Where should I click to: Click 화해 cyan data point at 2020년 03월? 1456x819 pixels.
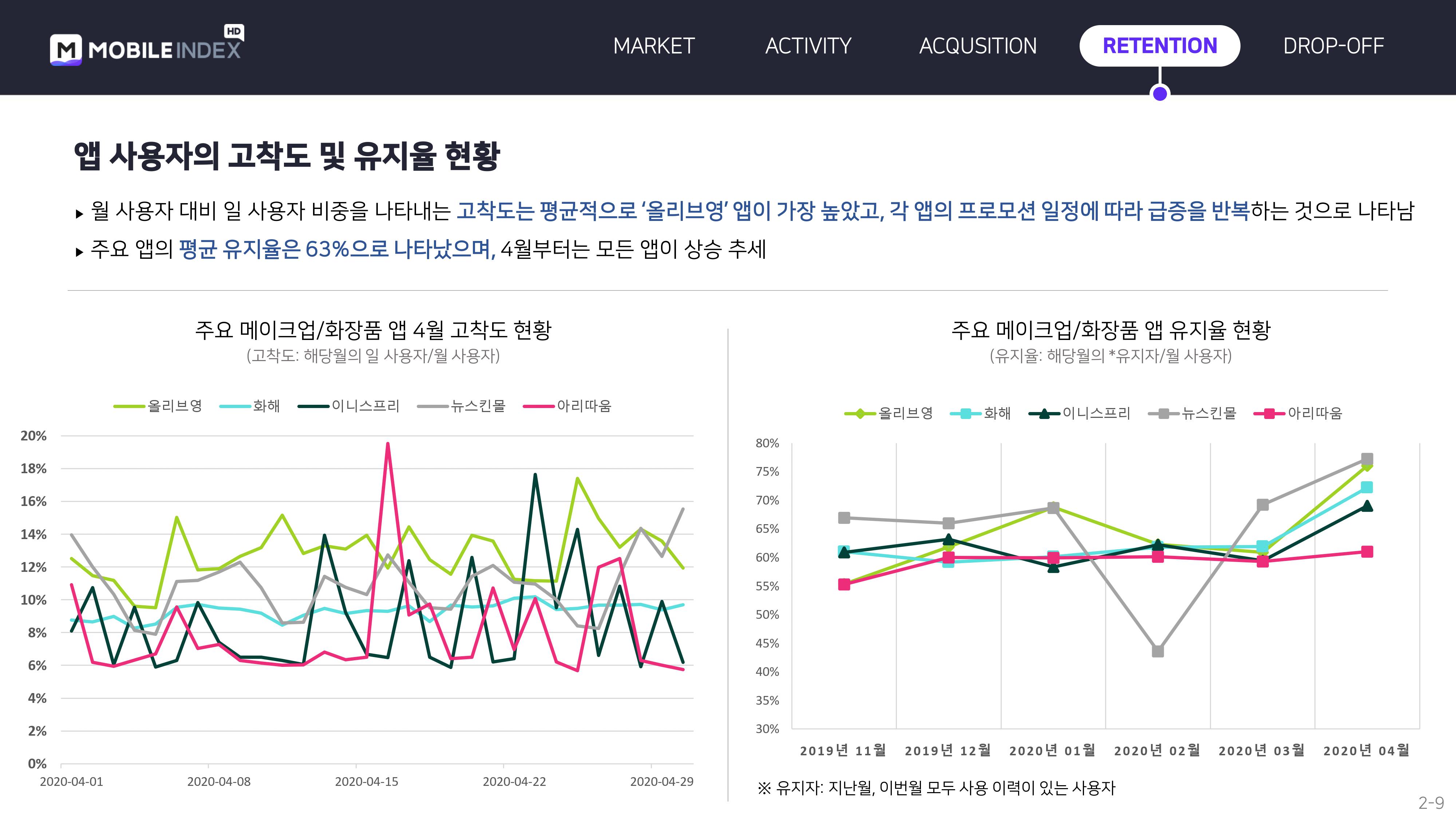[1262, 547]
